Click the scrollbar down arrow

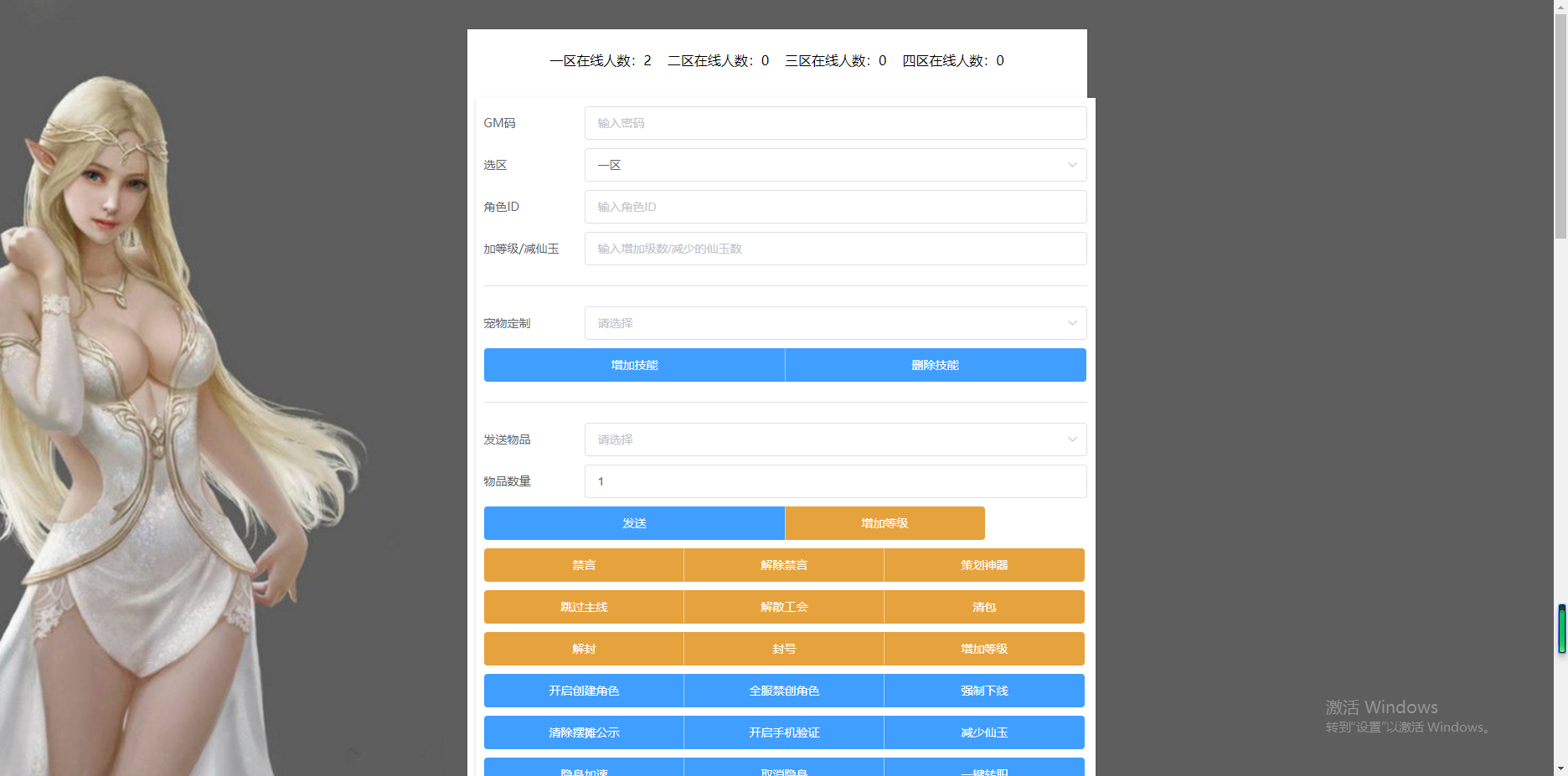[x=1560, y=769]
